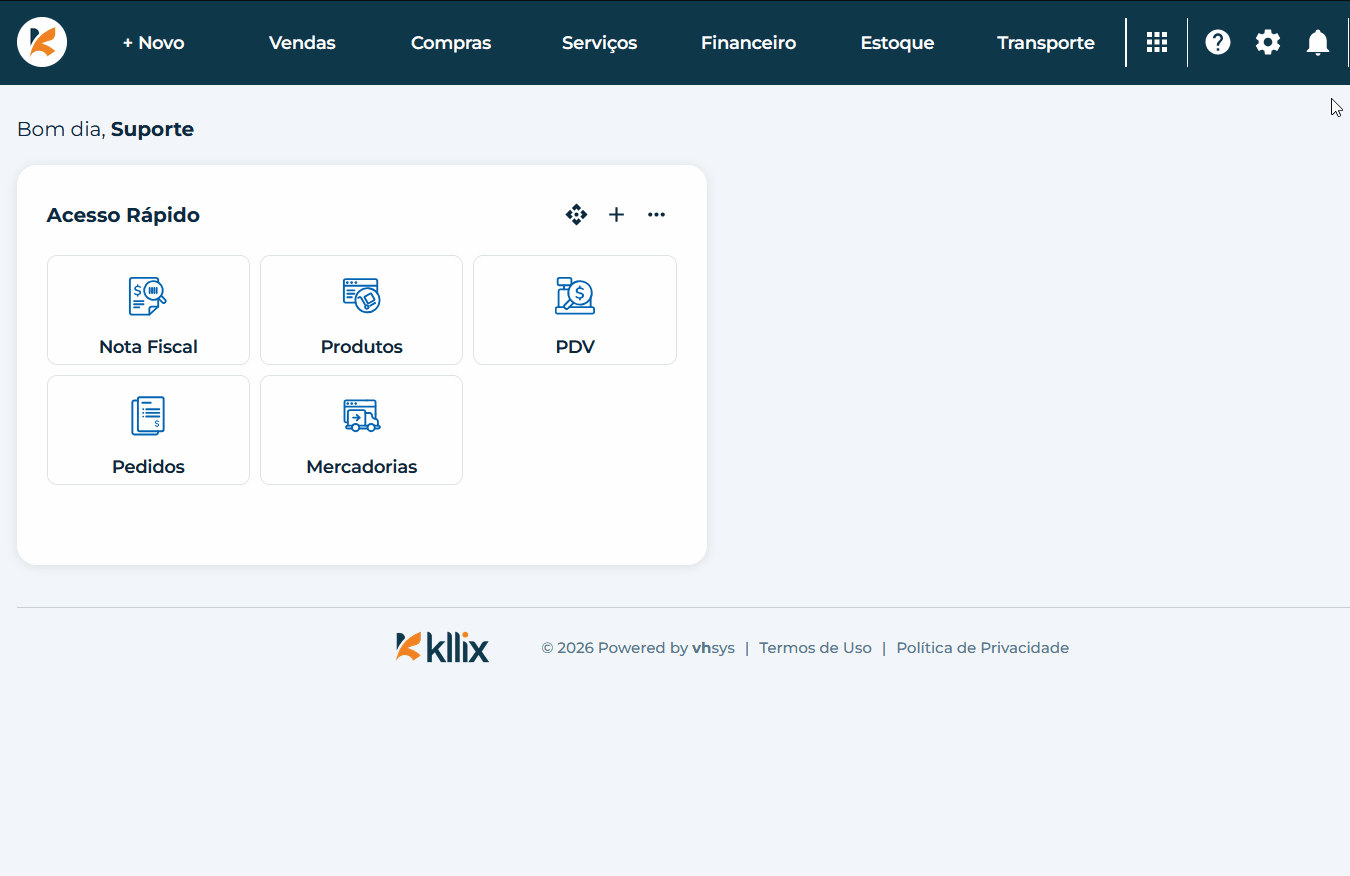Open the Termos de Uso link
1350x876 pixels.
815,648
